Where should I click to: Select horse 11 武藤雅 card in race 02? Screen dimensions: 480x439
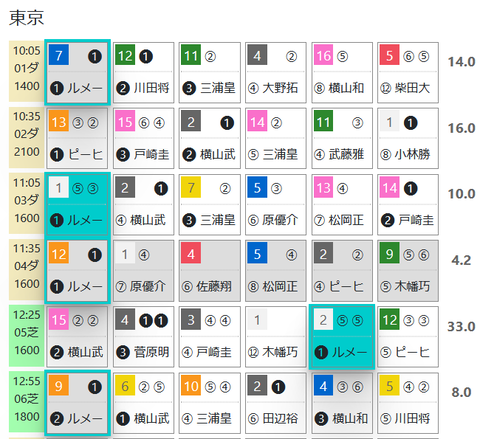tap(342, 138)
